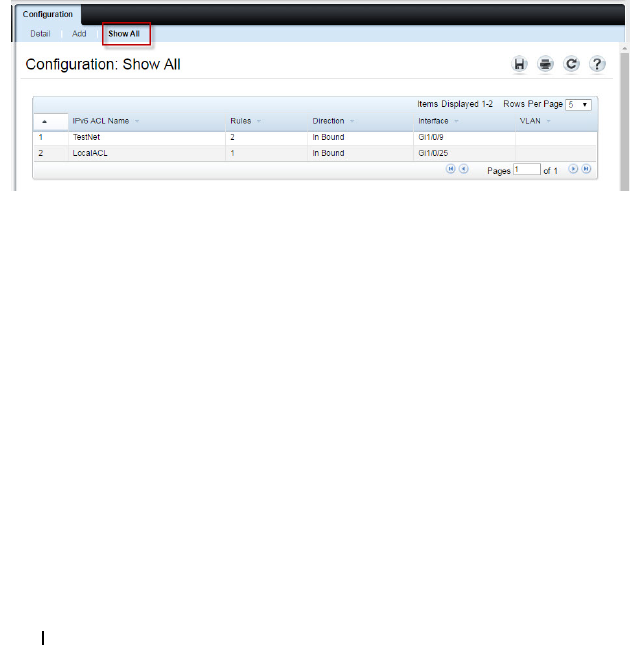Image resolution: width=641 pixels, height=645 pixels.
Task: Open Interface column sort arrow
Action: click(x=456, y=121)
